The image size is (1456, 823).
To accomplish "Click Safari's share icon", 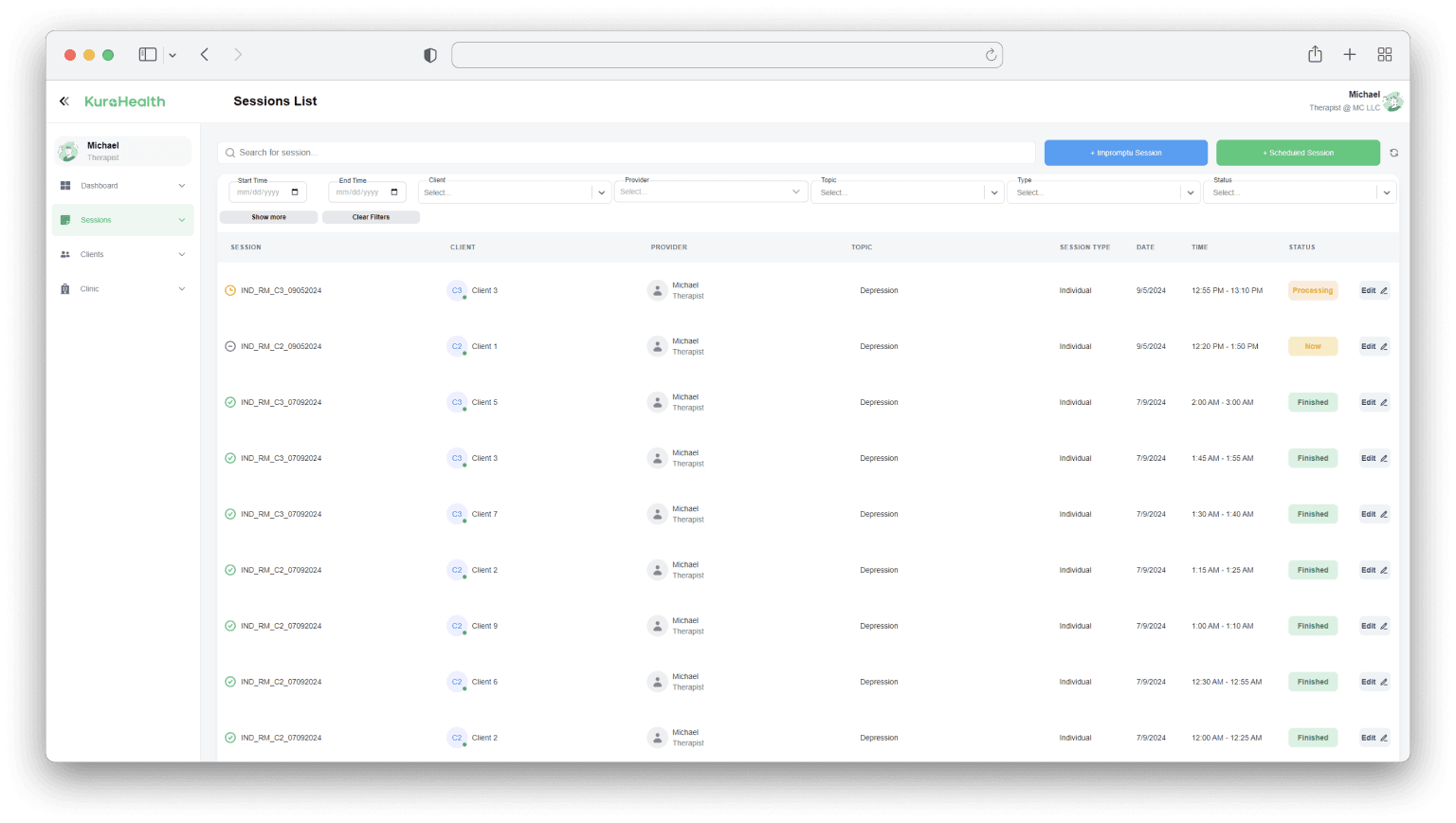I will coord(1315,55).
